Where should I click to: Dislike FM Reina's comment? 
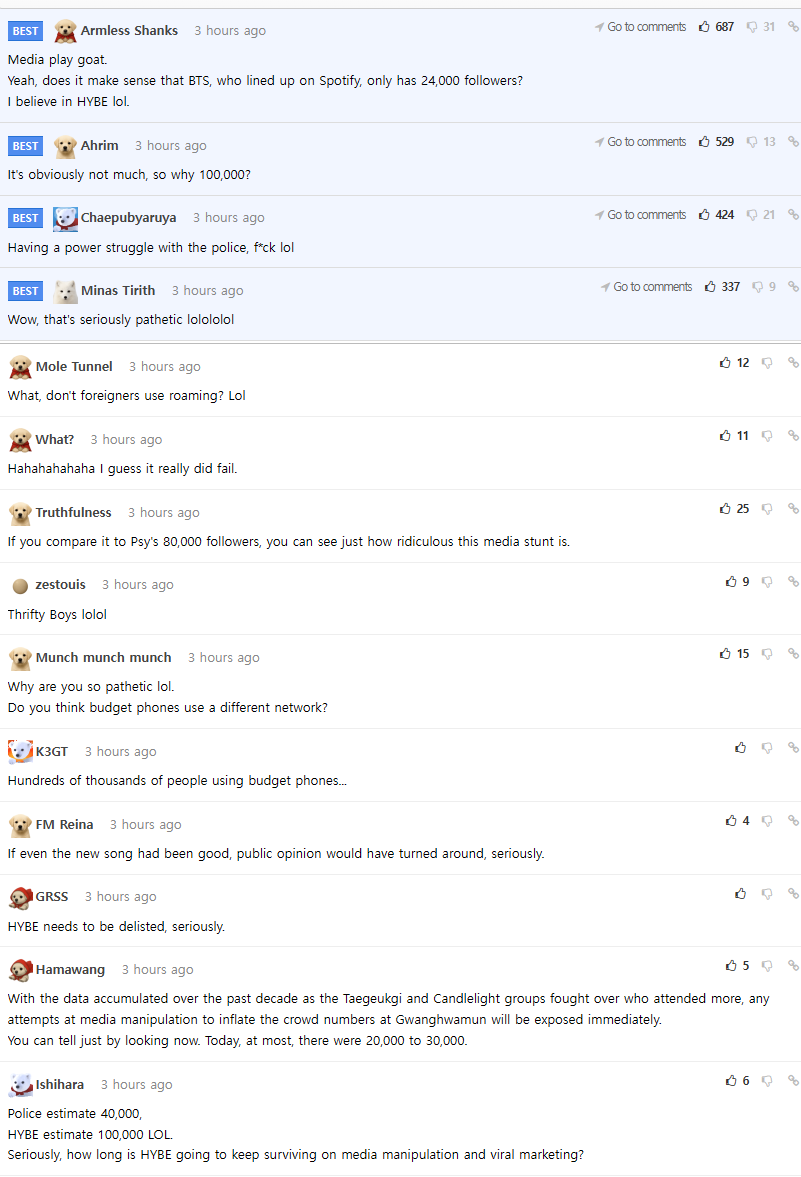click(x=766, y=821)
